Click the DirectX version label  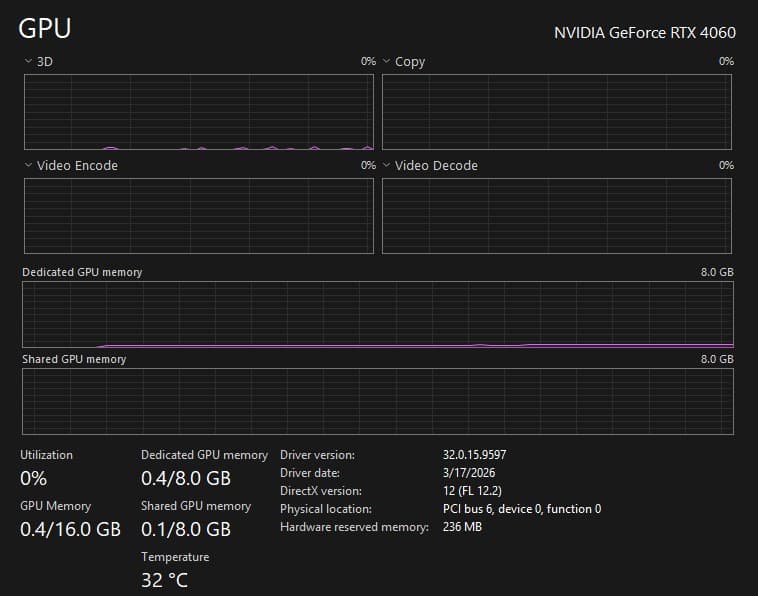321,491
